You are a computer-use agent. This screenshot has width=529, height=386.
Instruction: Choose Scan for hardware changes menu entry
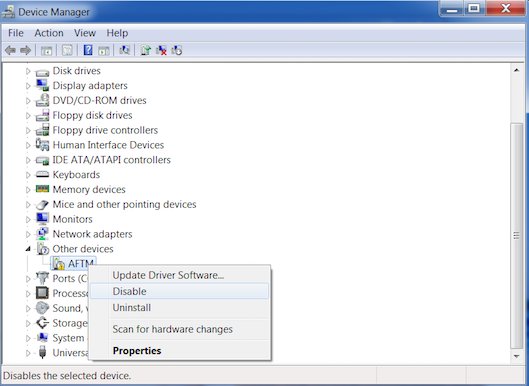pos(180,329)
